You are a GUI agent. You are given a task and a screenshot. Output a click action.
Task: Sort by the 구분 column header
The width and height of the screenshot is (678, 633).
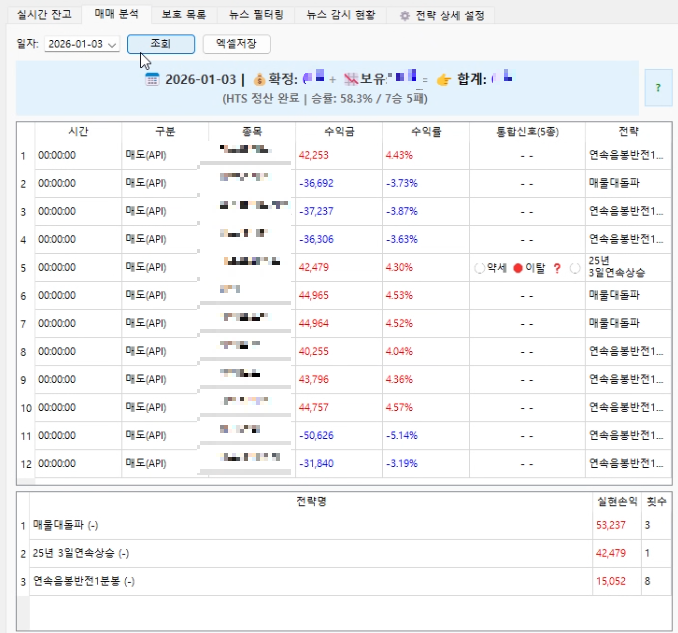(x=165, y=131)
